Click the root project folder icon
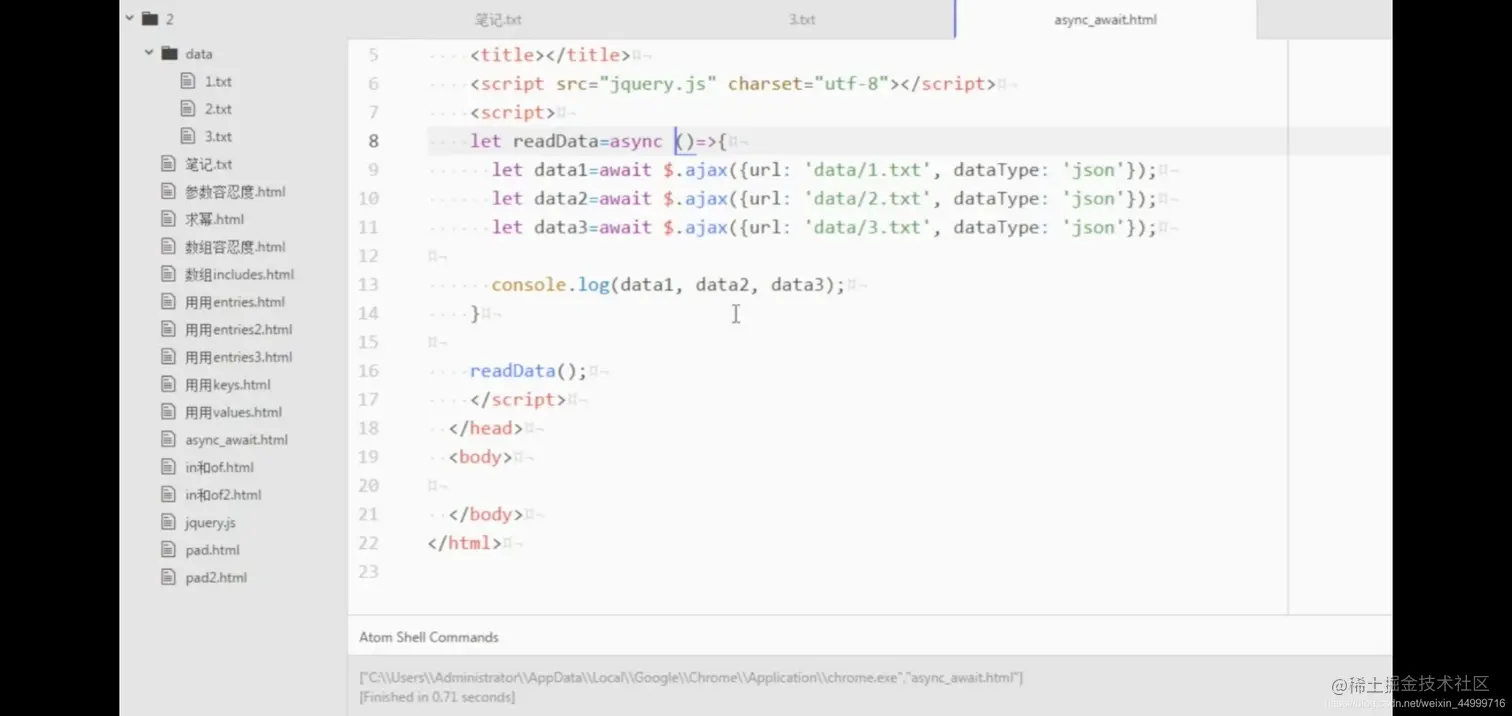Image resolution: width=1512 pixels, height=716 pixels. pos(150,18)
